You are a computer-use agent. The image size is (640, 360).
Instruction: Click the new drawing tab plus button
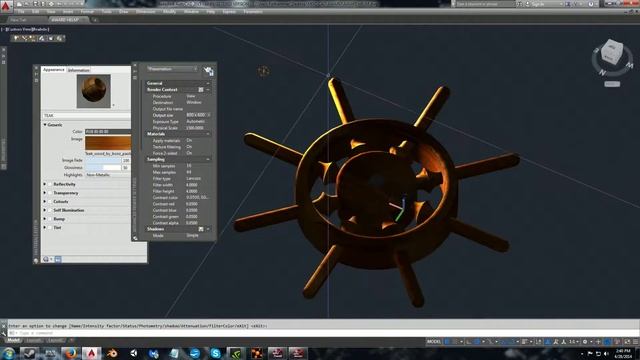[95, 20]
